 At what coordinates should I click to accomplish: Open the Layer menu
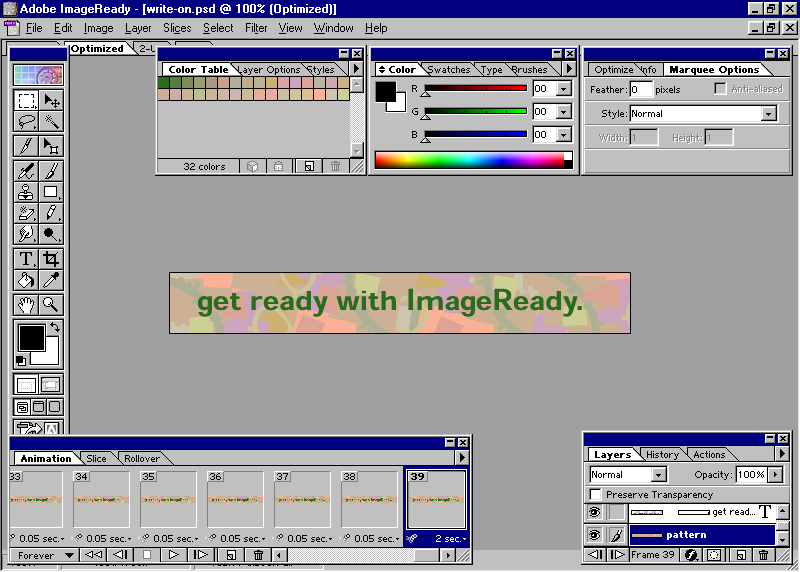(x=138, y=28)
